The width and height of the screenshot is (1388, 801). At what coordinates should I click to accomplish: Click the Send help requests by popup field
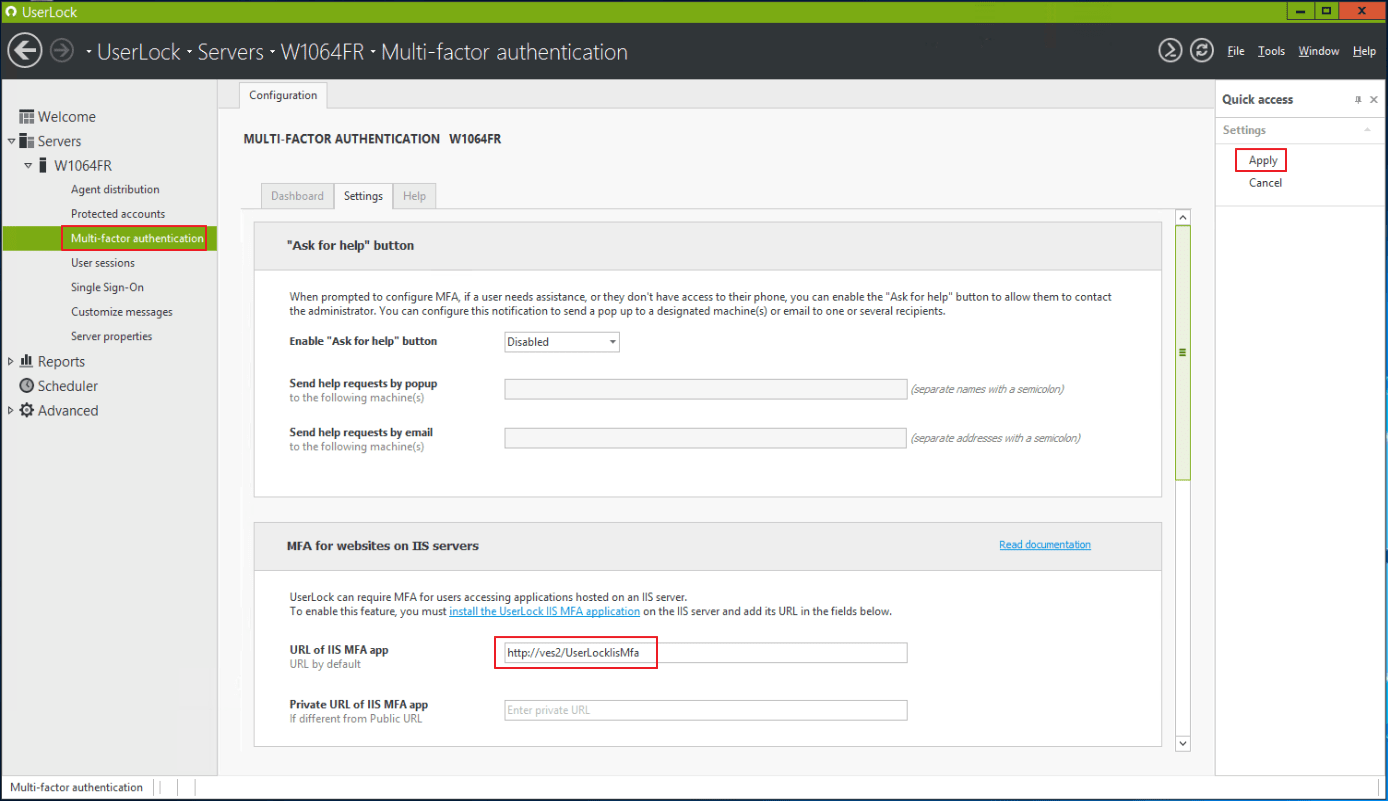[706, 389]
